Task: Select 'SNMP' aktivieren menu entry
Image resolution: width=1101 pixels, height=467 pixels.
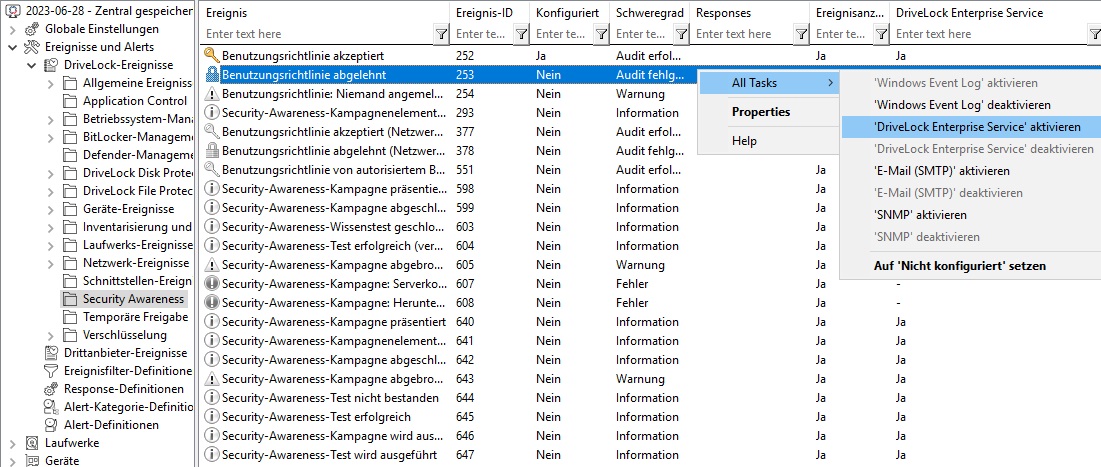Action: [970, 215]
